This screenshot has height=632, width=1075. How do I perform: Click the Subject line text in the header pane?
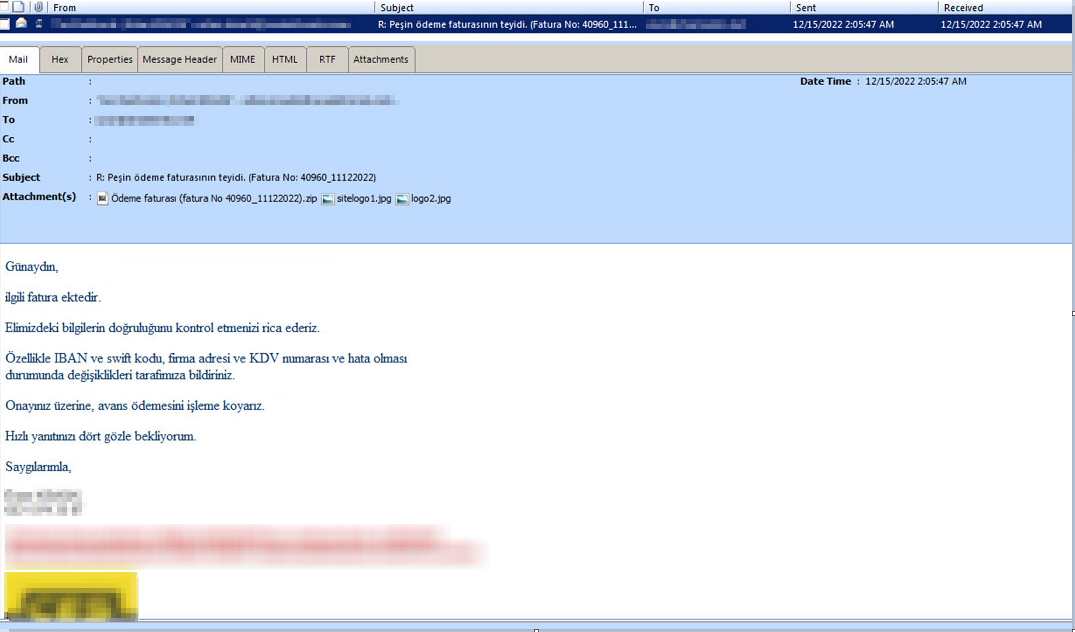(236, 178)
